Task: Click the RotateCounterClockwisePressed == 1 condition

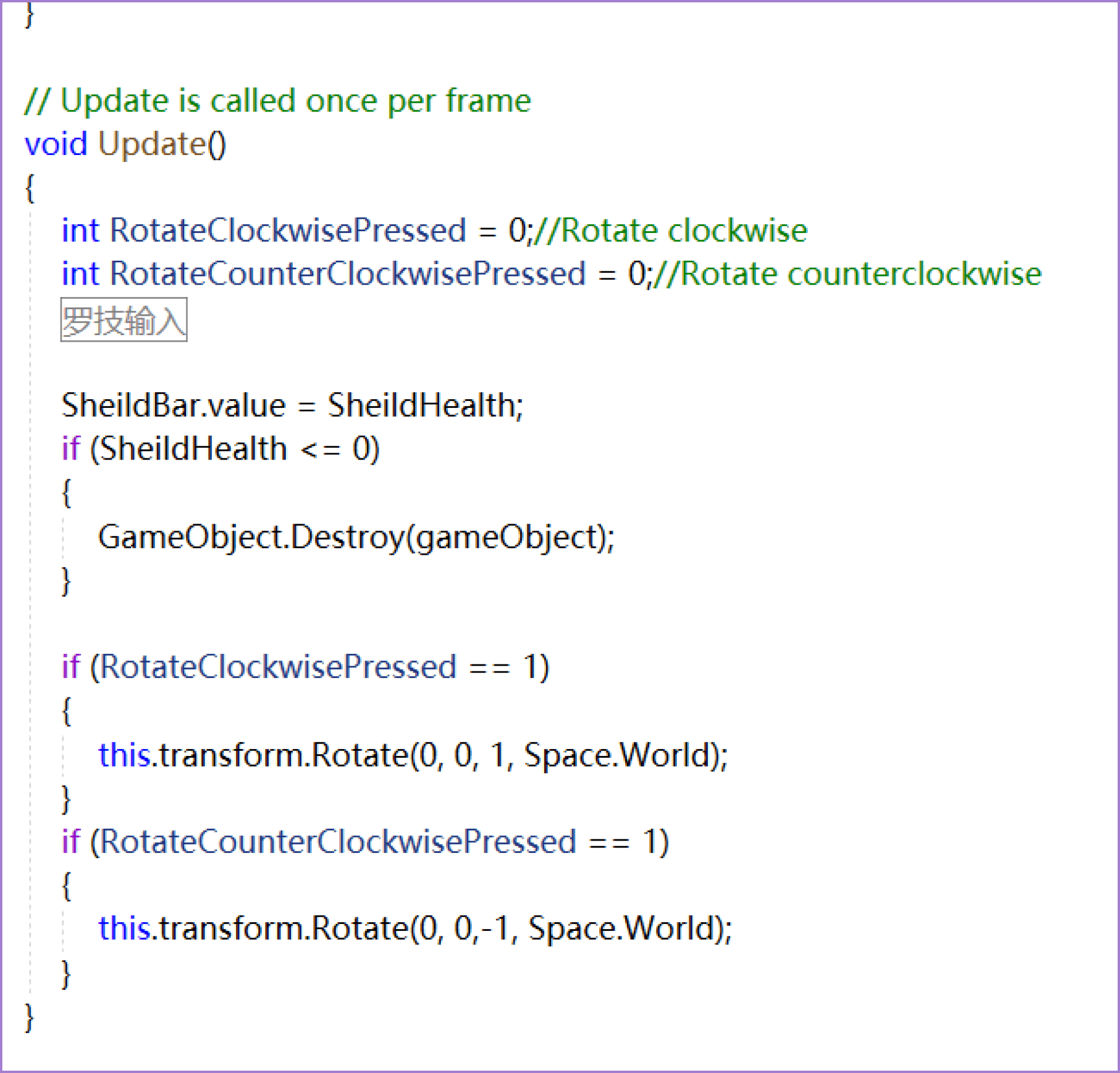Action: click(x=380, y=842)
